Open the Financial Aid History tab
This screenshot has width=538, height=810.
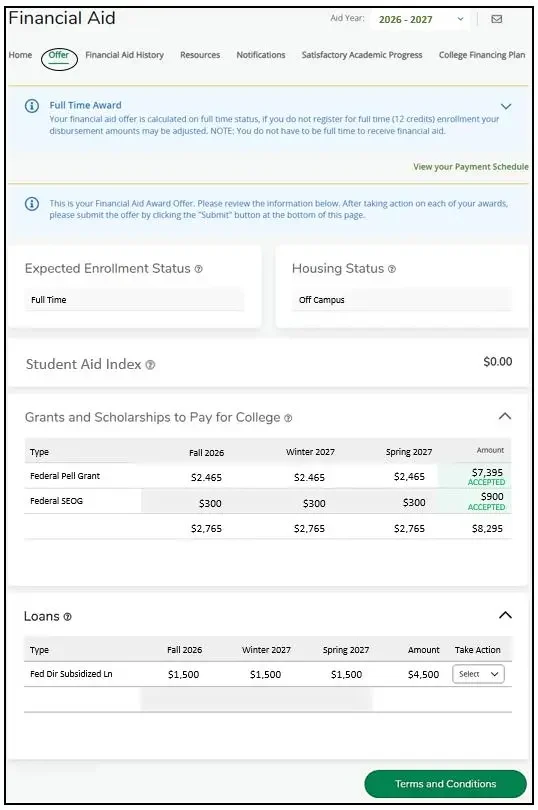pyautogui.click(x=125, y=55)
